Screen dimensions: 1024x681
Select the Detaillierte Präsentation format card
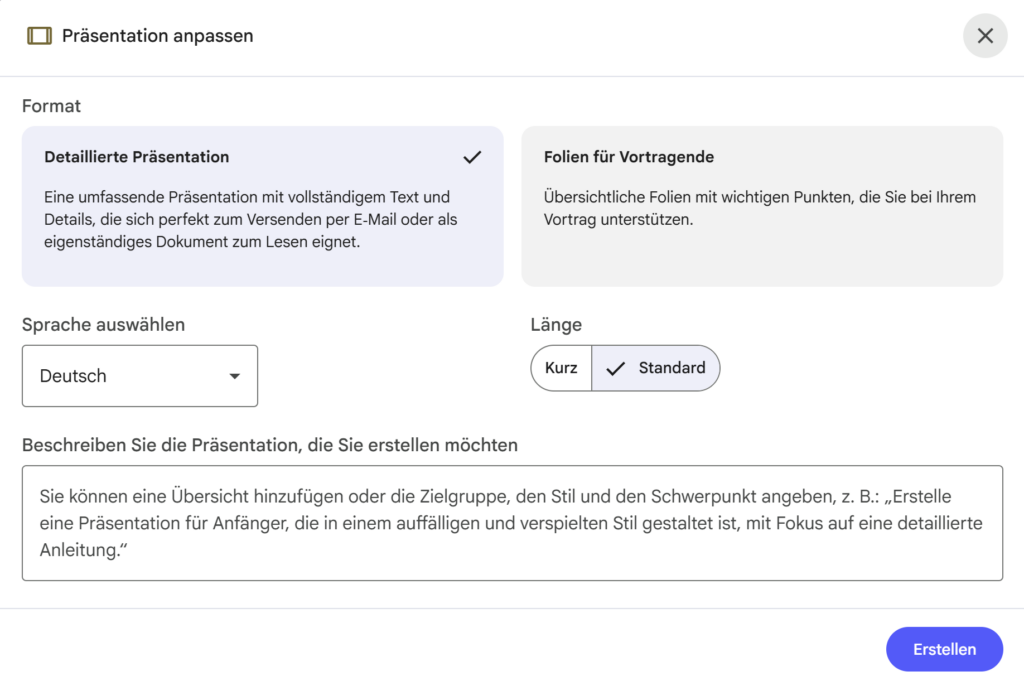[x=262, y=204]
